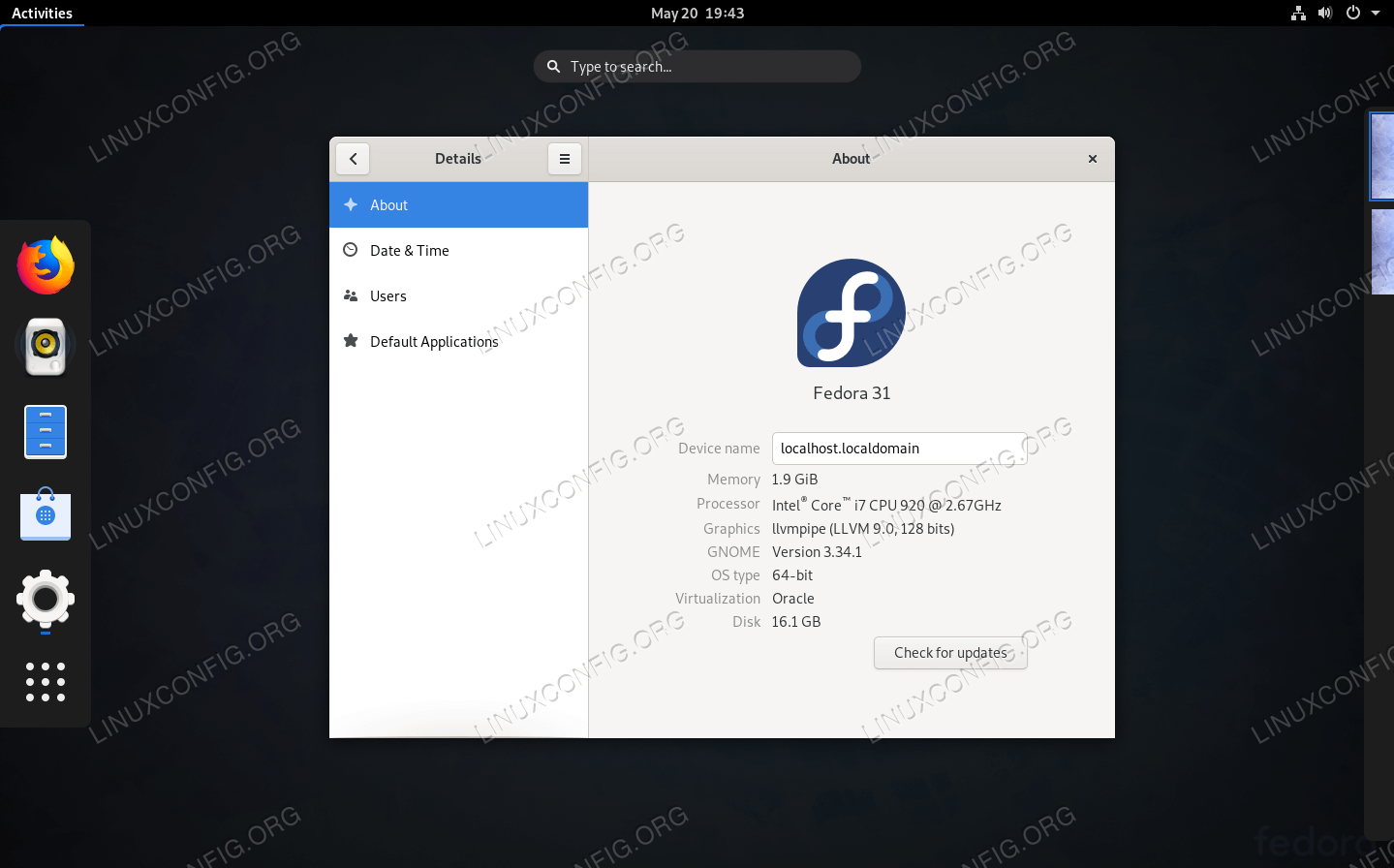
Task: Click the Disk value 16.1 GB
Action: [x=795, y=622]
